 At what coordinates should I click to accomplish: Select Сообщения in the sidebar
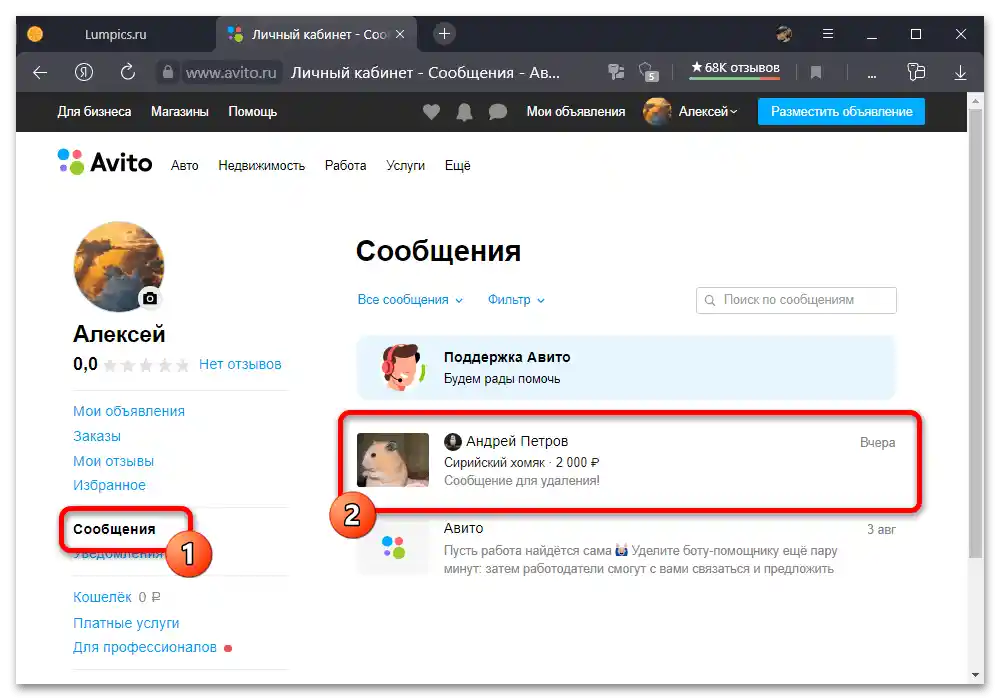pyautogui.click(x=114, y=529)
